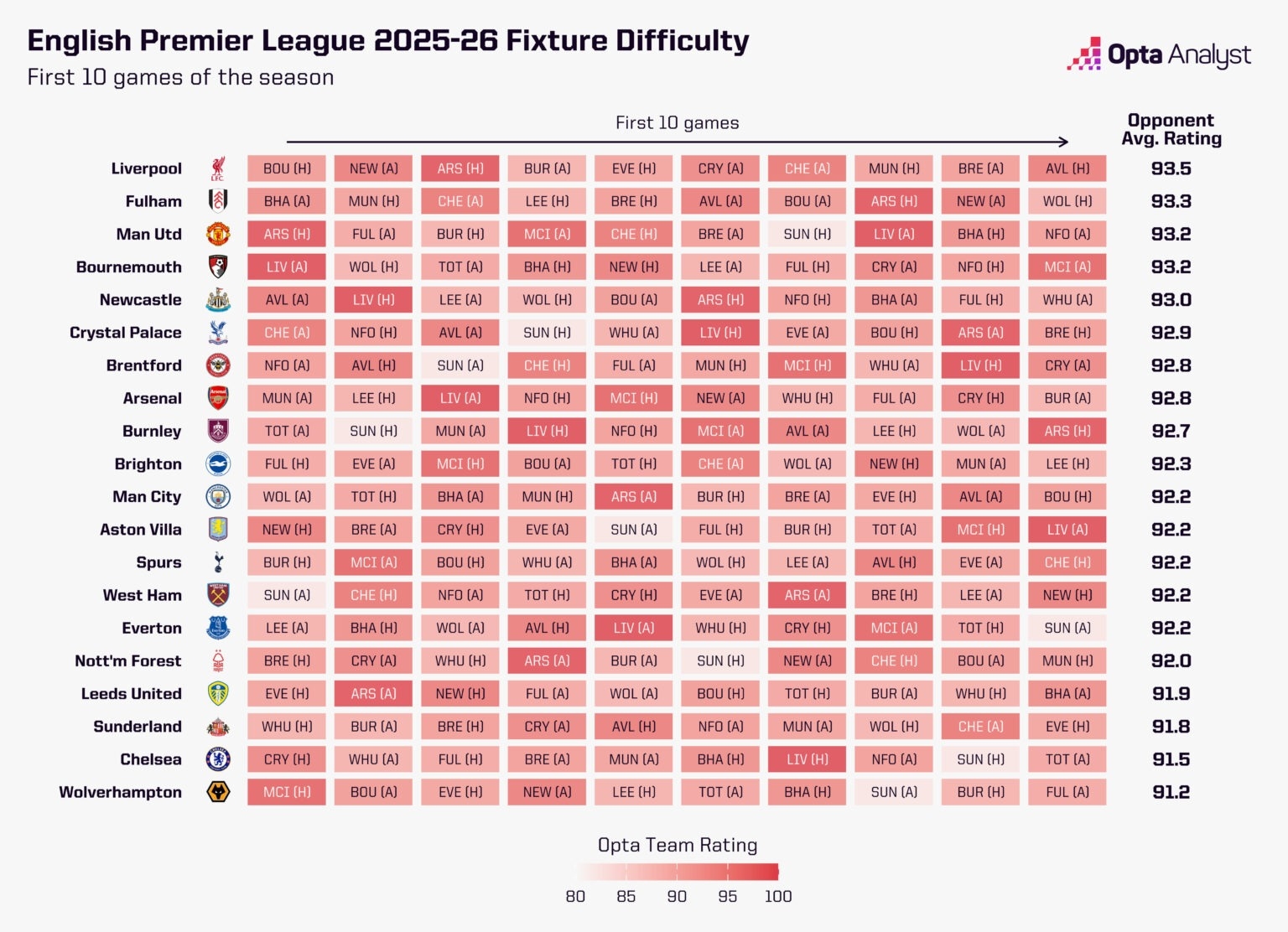Click the Leeds United club crest
This screenshot has width=1288, height=932.
[218, 694]
